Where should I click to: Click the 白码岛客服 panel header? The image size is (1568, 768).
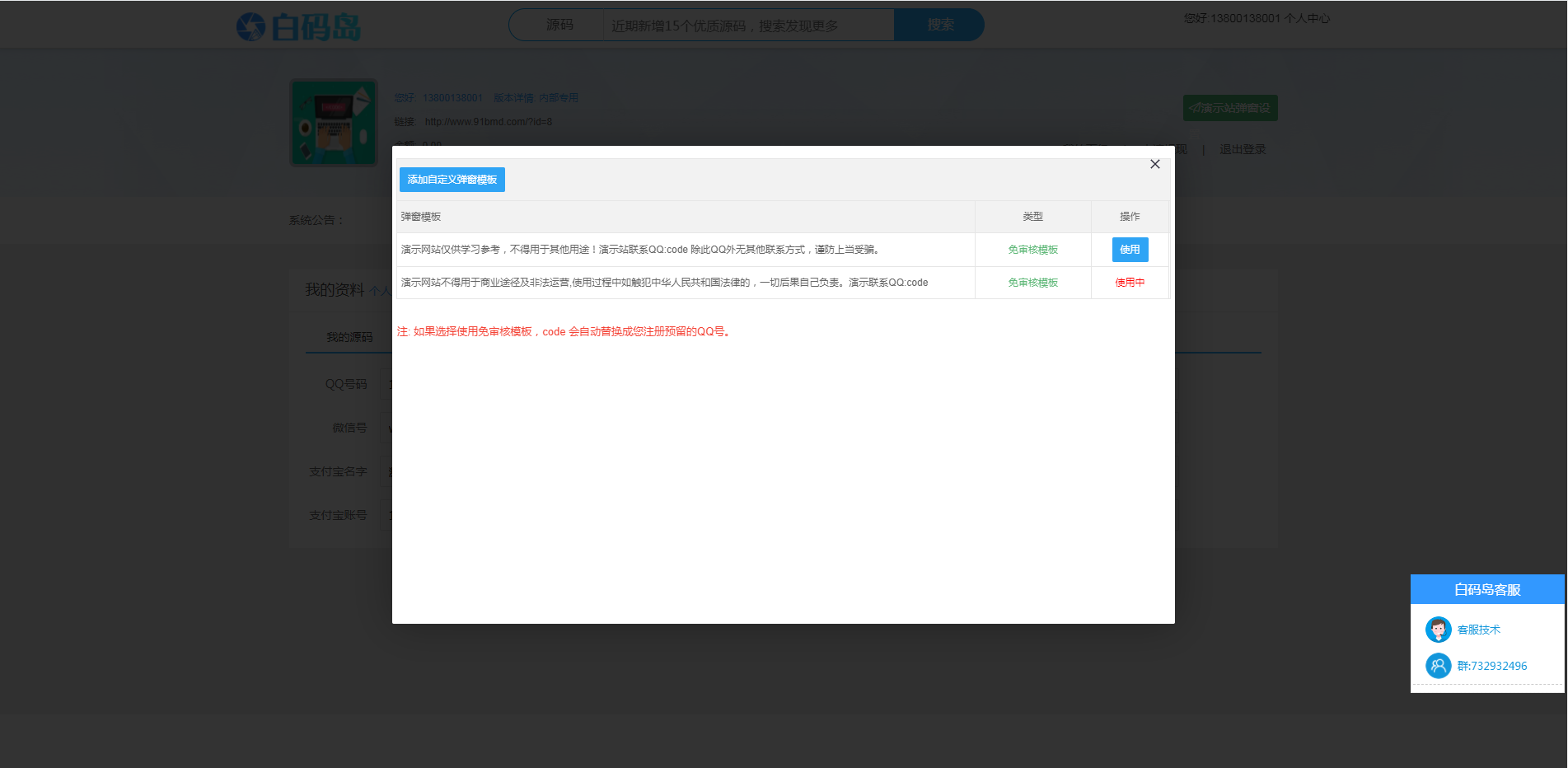tap(1487, 589)
